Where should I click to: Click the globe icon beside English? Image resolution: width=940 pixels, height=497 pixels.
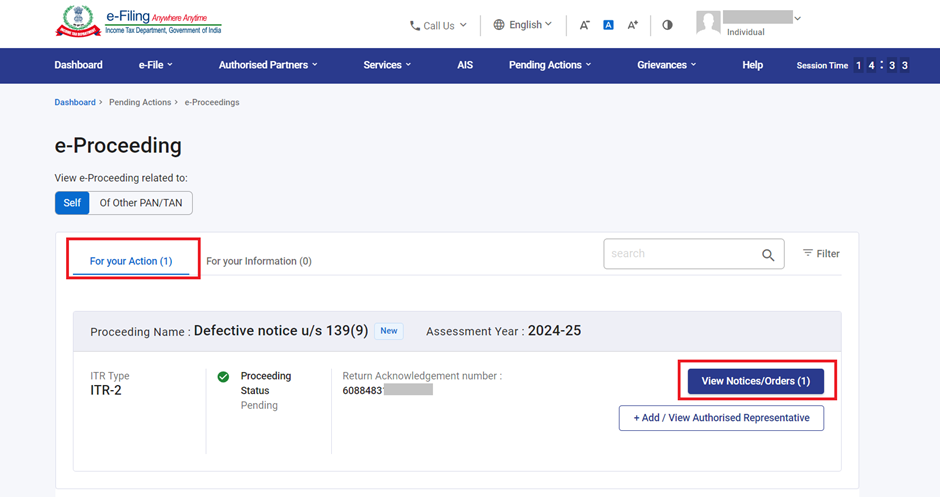point(499,25)
